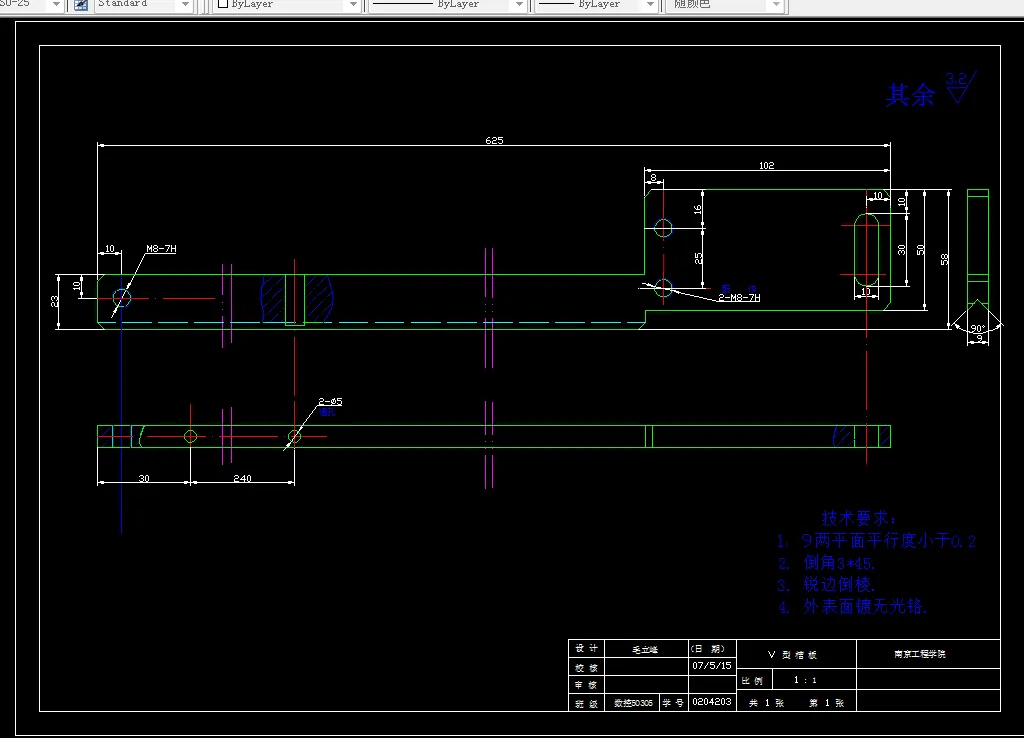1024x738 pixels.
Task: Click the white color swatch beside ByLayer
Action: [223, 3]
